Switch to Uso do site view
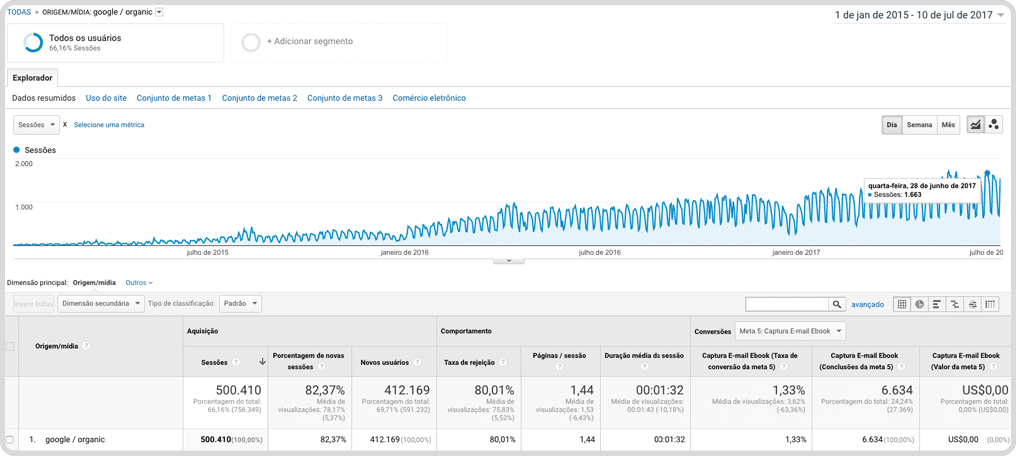1016x456 pixels. [x=106, y=98]
